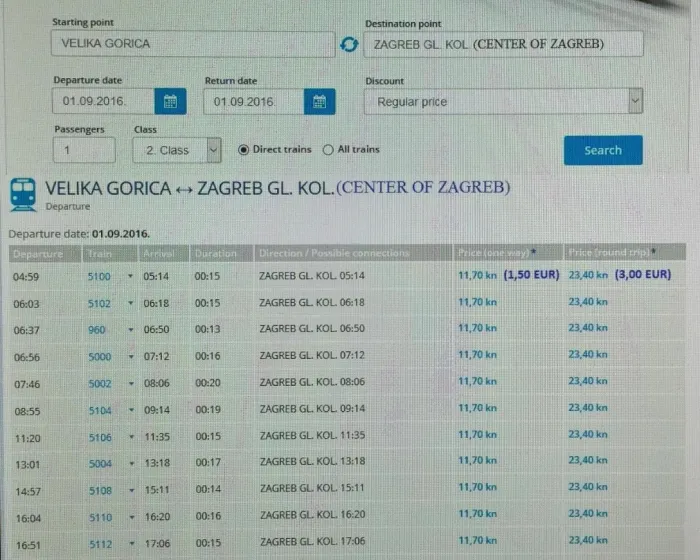Viewport: 700px width, 560px height.
Task: Open Departure date calendar picker
Action: [x=170, y=101]
